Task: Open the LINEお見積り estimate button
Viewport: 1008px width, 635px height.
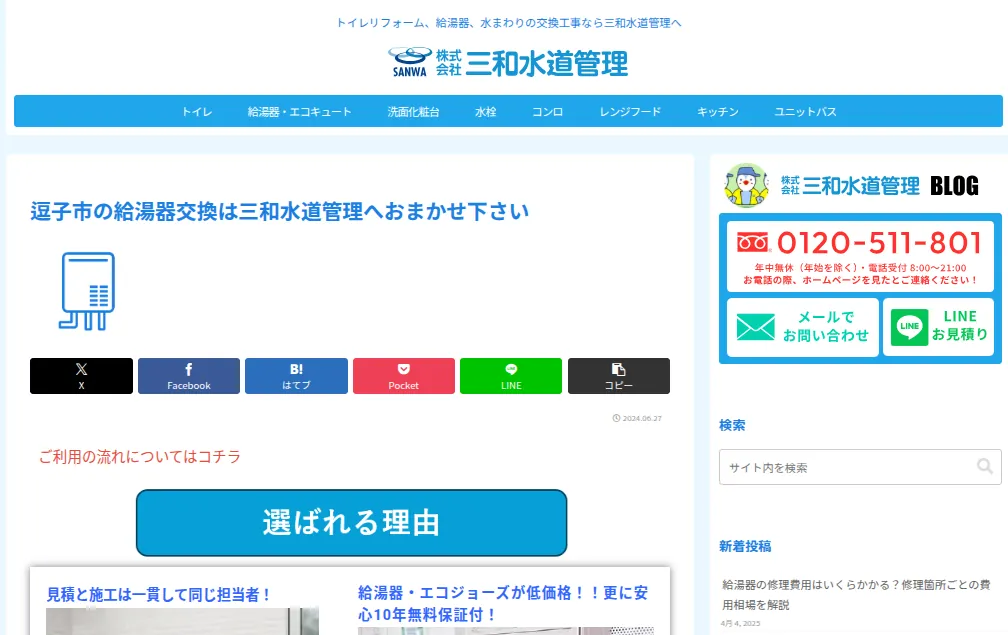Action: point(939,326)
